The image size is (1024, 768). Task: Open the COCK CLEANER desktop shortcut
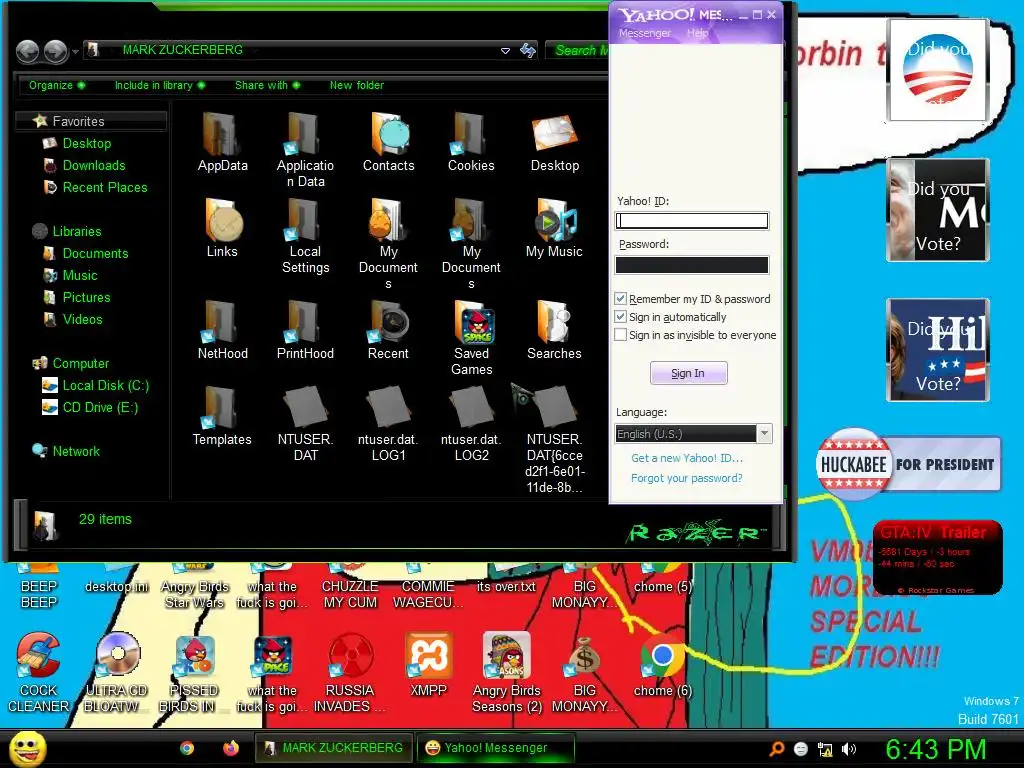[39, 673]
